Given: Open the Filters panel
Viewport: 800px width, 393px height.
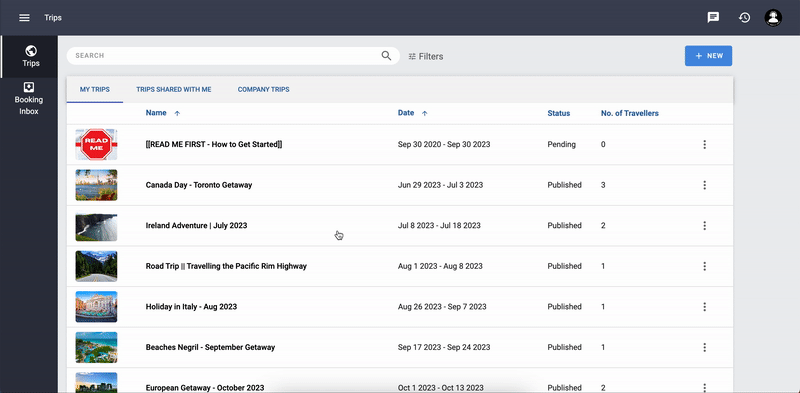Looking at the screenshot, I should coord(426,57).
